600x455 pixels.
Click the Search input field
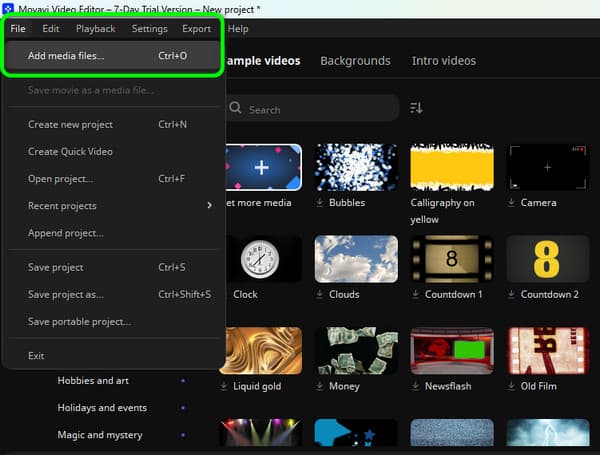pyautogui.click(x=313, y=109)
